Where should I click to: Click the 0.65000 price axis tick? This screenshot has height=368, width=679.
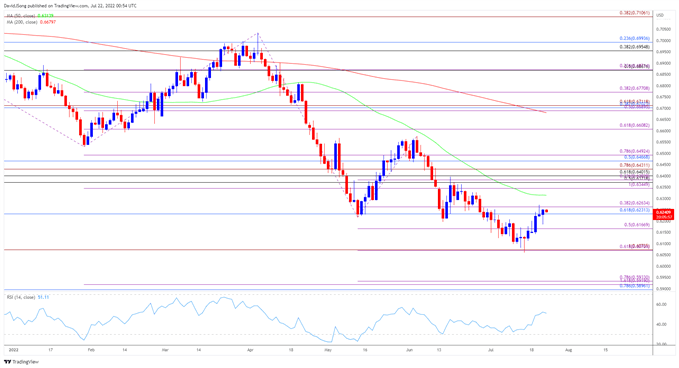point(664,153)
